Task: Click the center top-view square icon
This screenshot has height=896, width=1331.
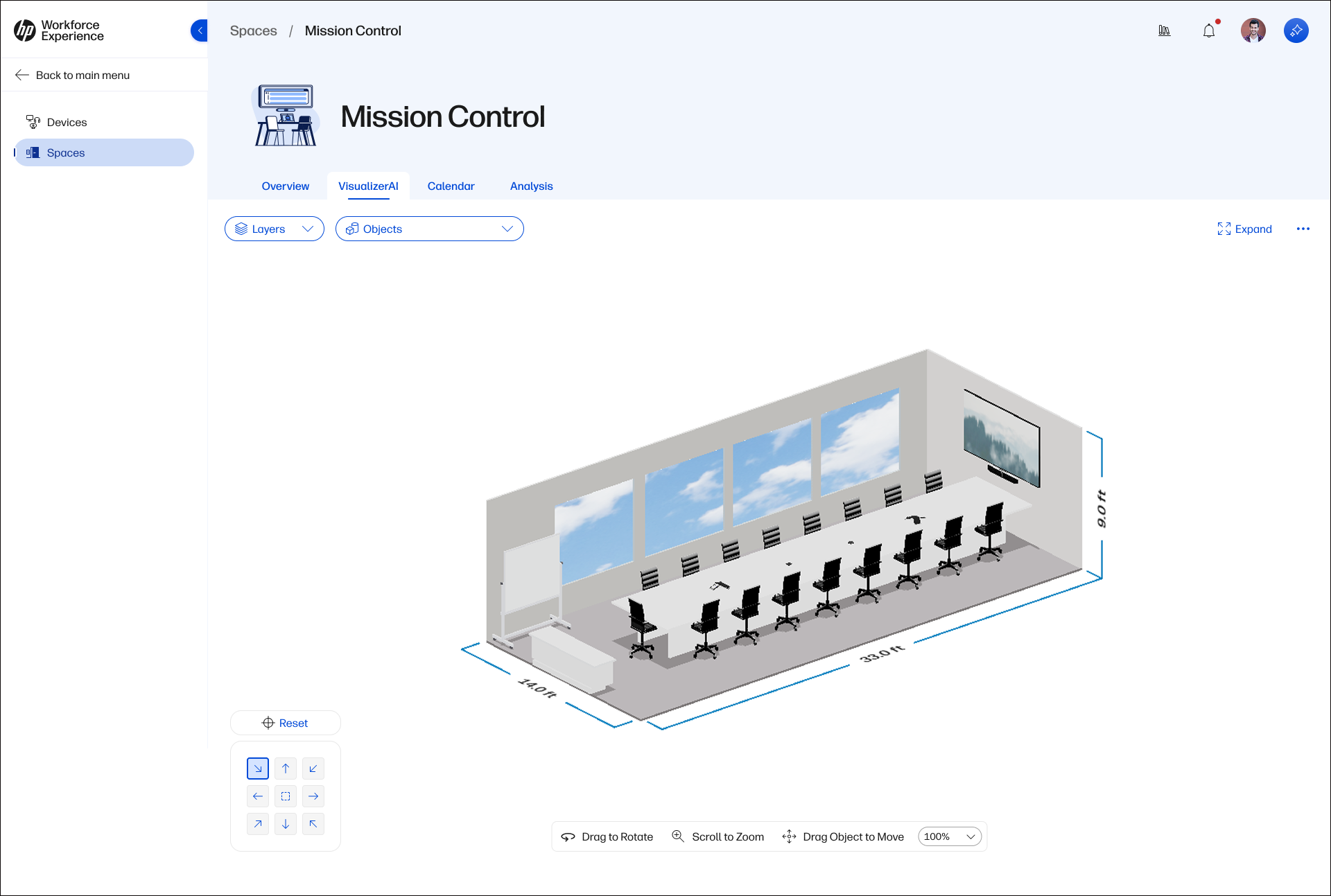Action: [x=286, y=796]
